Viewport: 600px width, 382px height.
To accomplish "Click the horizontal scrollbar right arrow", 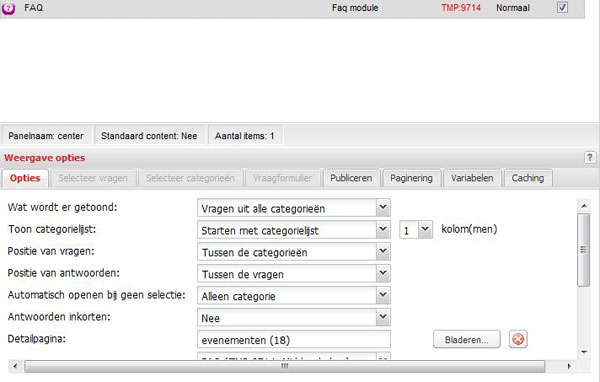I will [569, 366].
